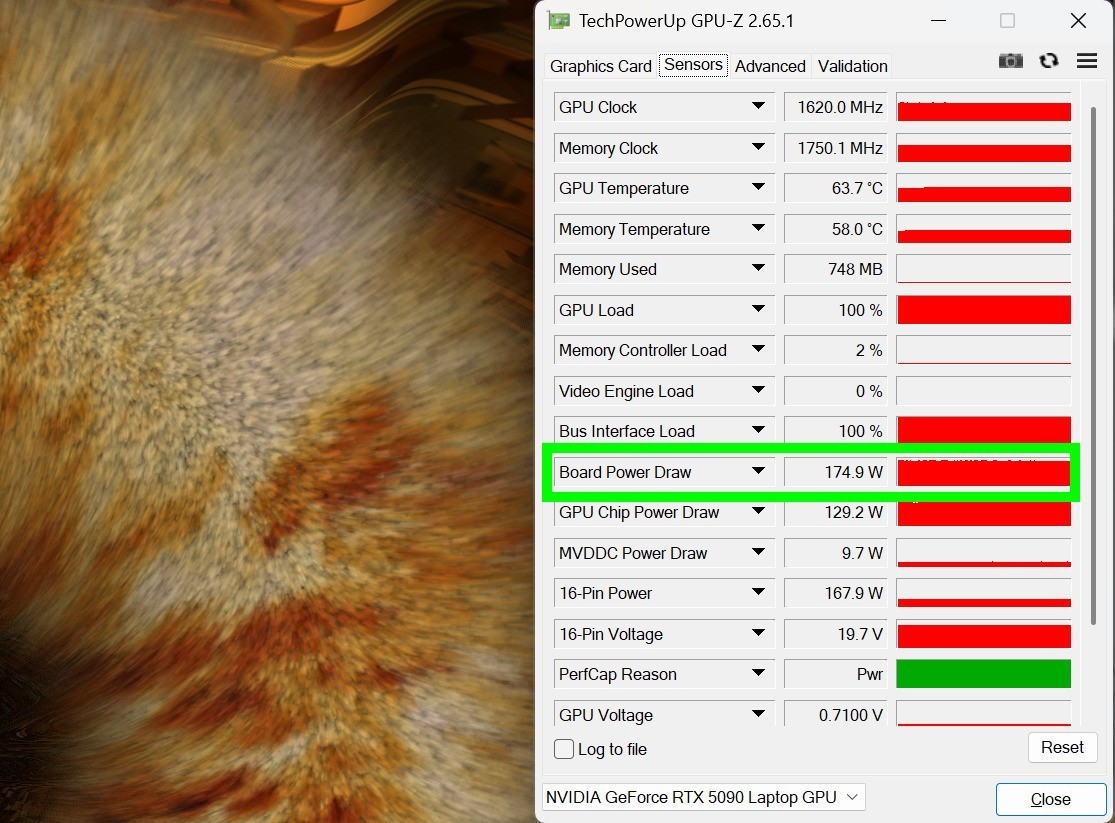1115x823 pixels.
Task: Open the hamburger menu icon
Action: pyautogui.click(x=1087, y=61)
